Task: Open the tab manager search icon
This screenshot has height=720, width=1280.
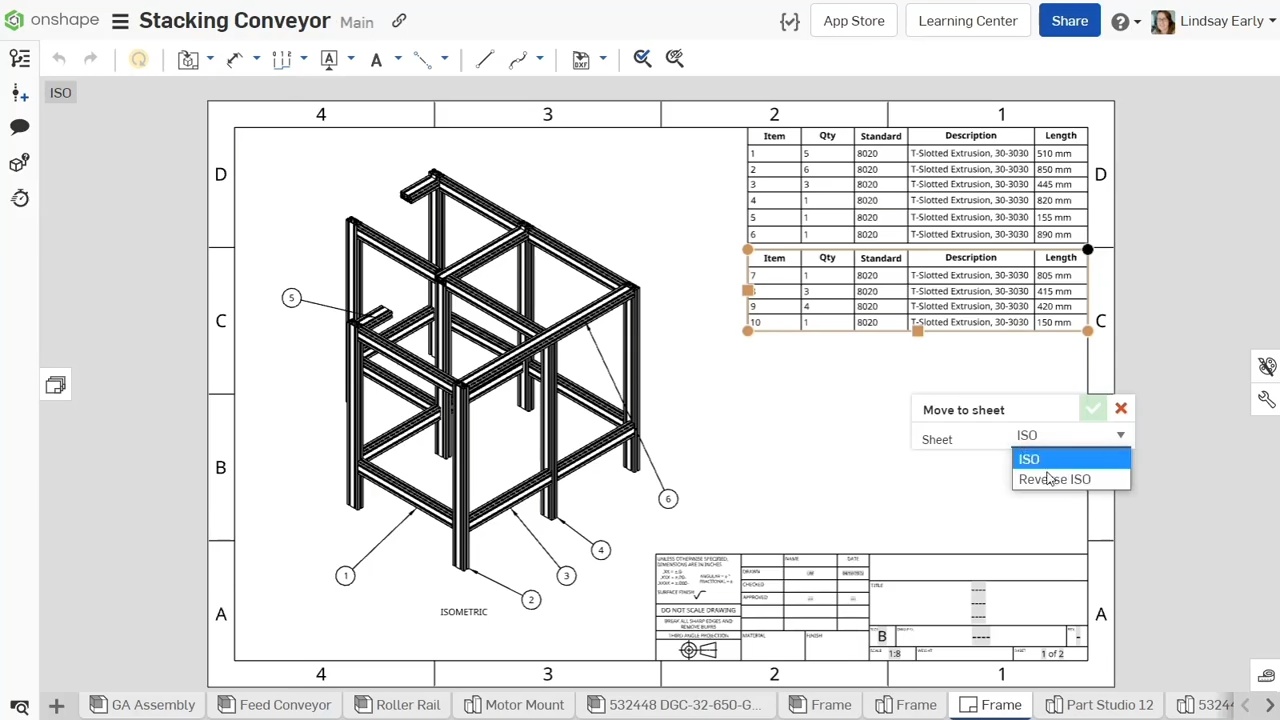Action: 19,706
